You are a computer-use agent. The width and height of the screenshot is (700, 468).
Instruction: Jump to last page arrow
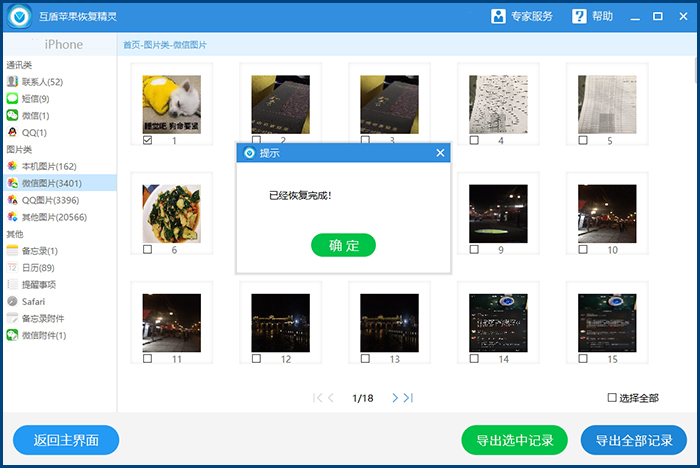(408, 397)
